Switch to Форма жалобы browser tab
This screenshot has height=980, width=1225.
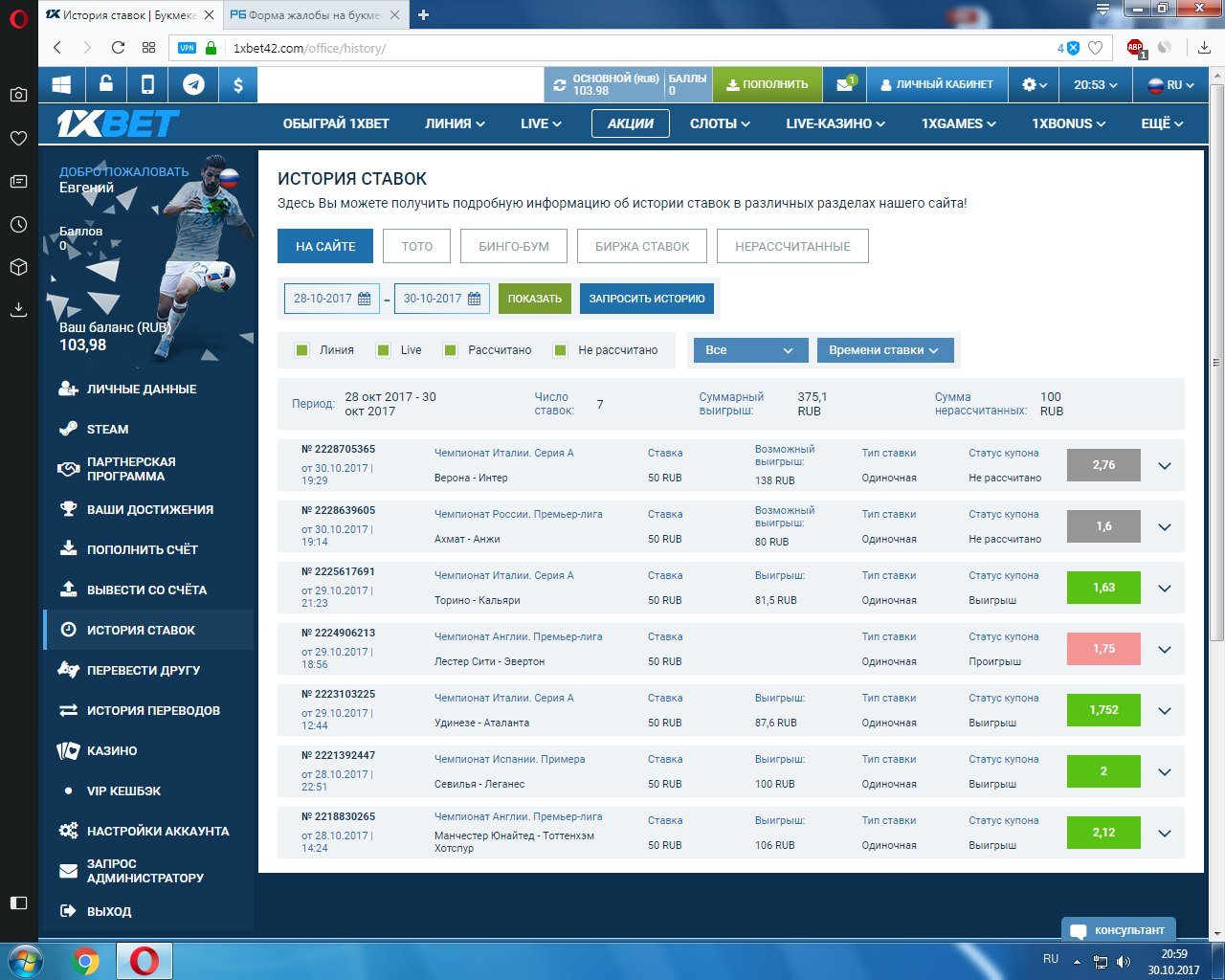(x=314, y=15)
